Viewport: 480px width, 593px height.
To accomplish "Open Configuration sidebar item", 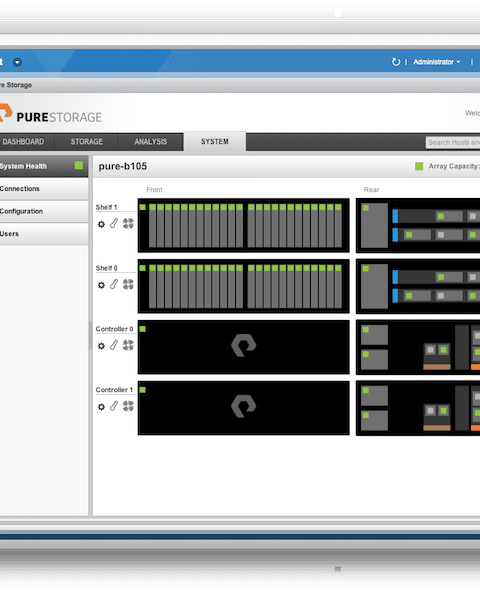I will coord(44,211).
